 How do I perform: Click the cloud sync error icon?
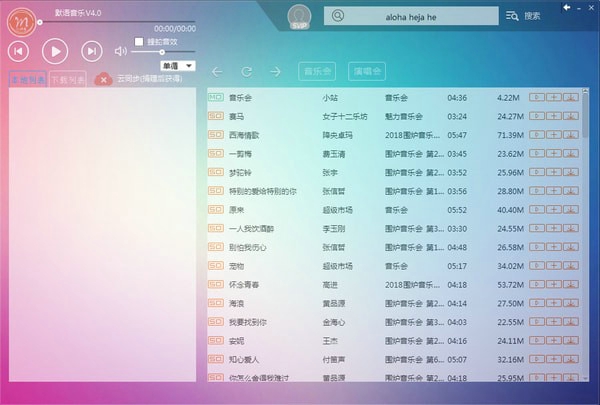point(103,79)
